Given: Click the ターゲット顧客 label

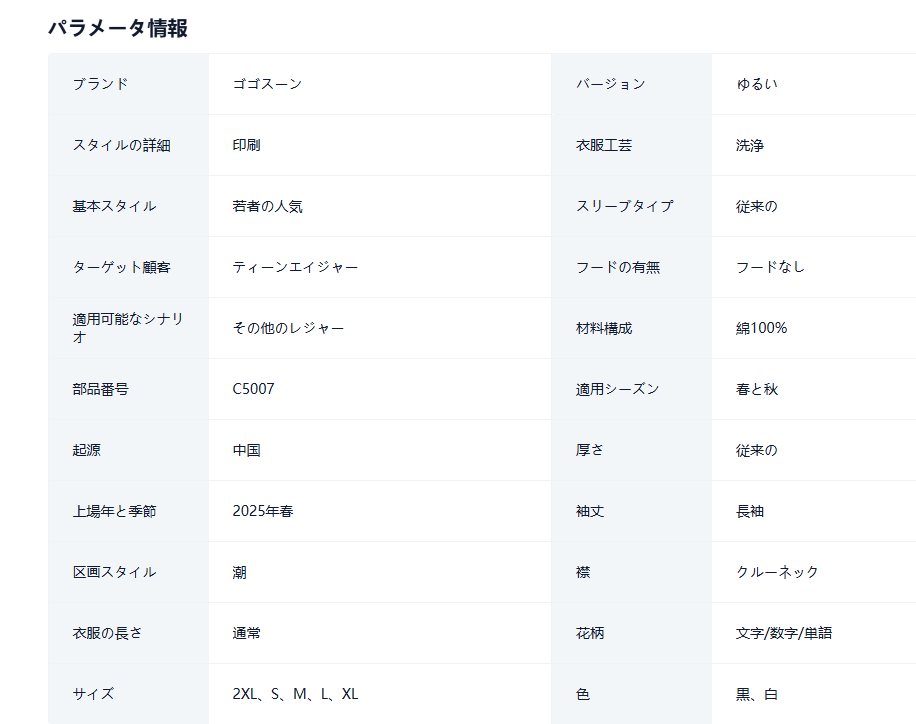Looking at the screenshot, I should tap(121, 267).
